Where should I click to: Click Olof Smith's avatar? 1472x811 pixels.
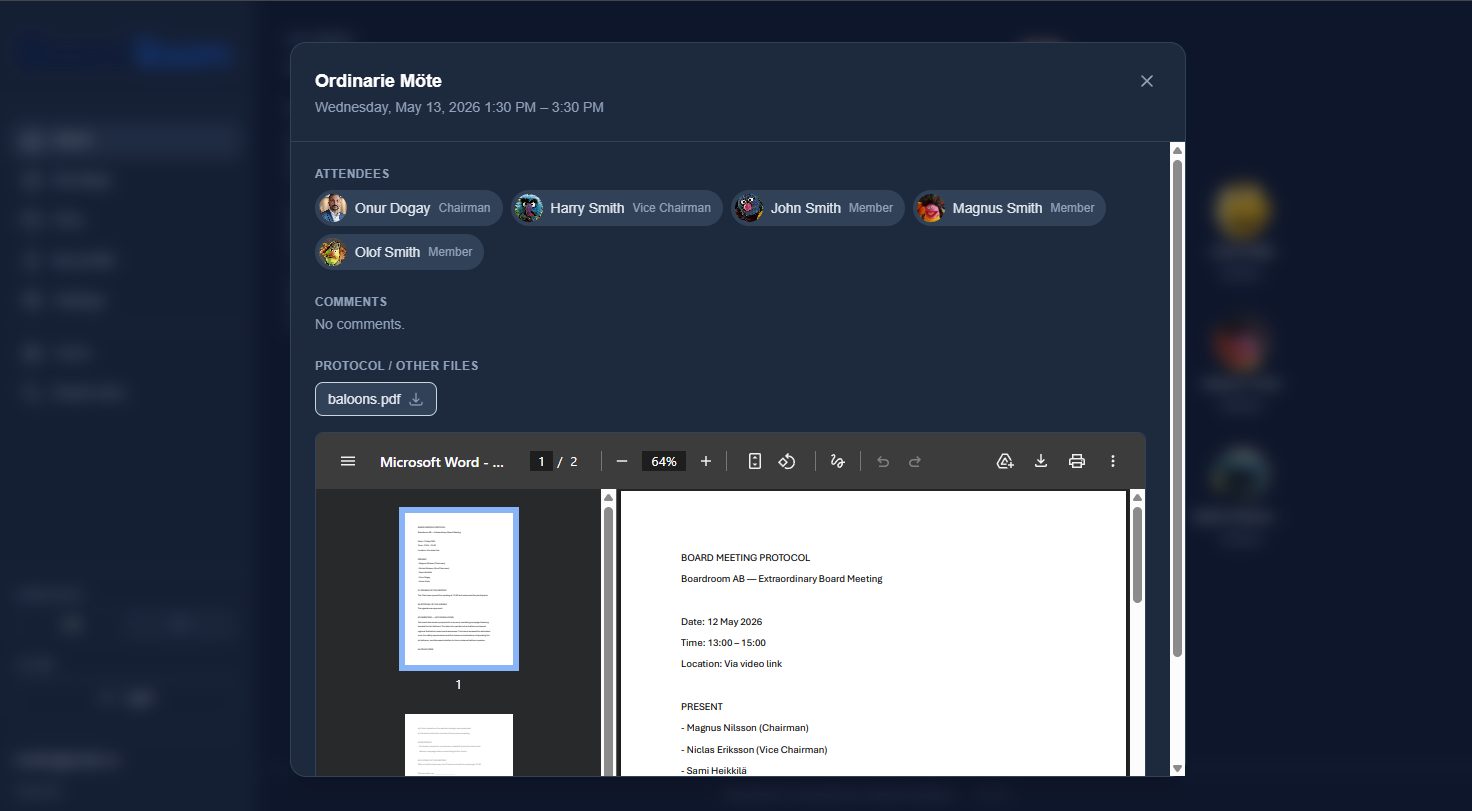point(333,252)
